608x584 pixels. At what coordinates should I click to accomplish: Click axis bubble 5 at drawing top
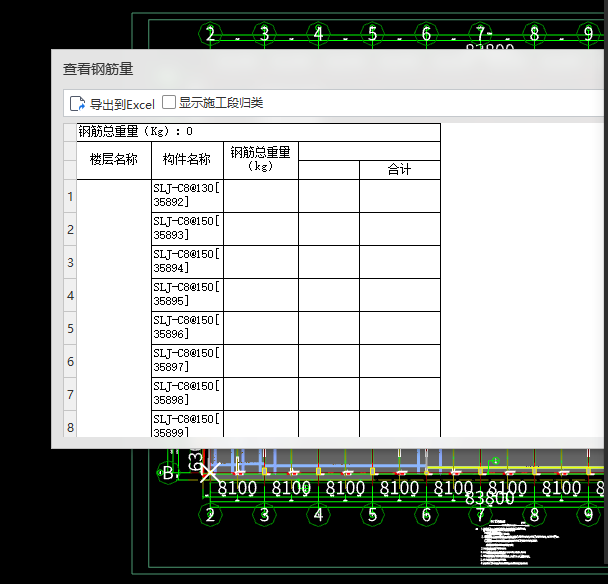[372, 34]
